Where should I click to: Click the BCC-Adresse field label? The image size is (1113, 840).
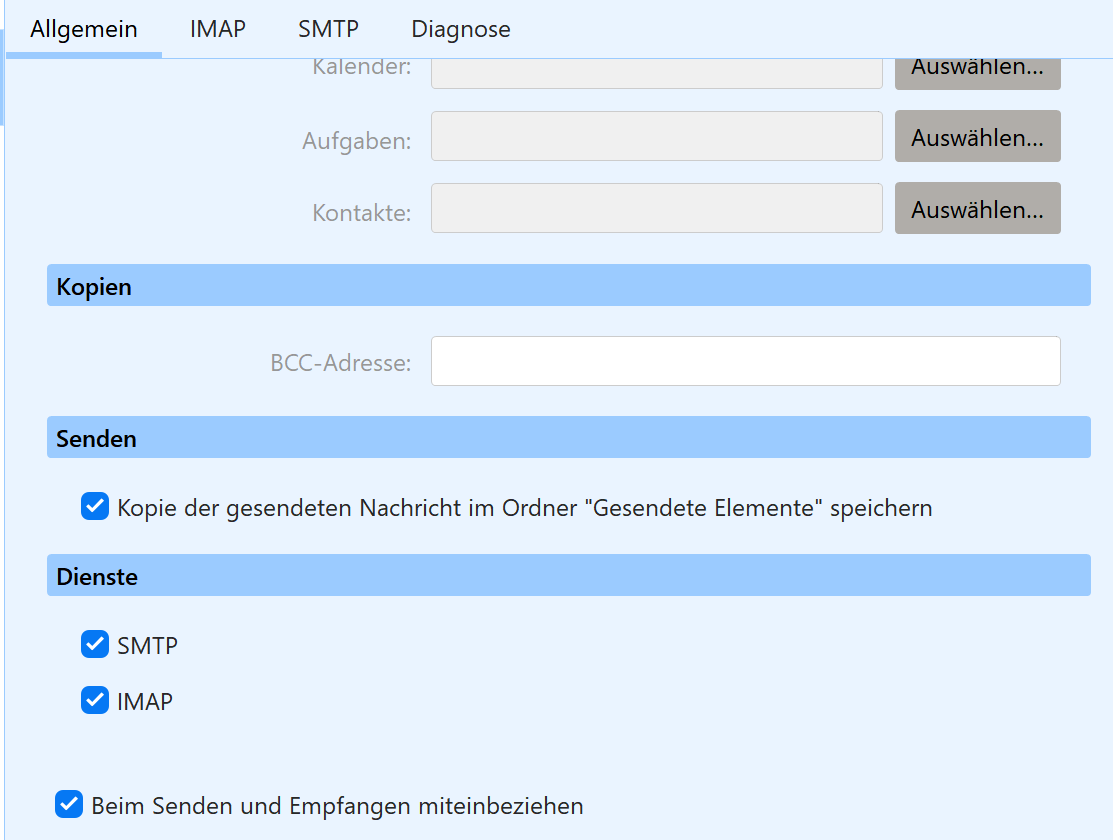click(340, 363)
